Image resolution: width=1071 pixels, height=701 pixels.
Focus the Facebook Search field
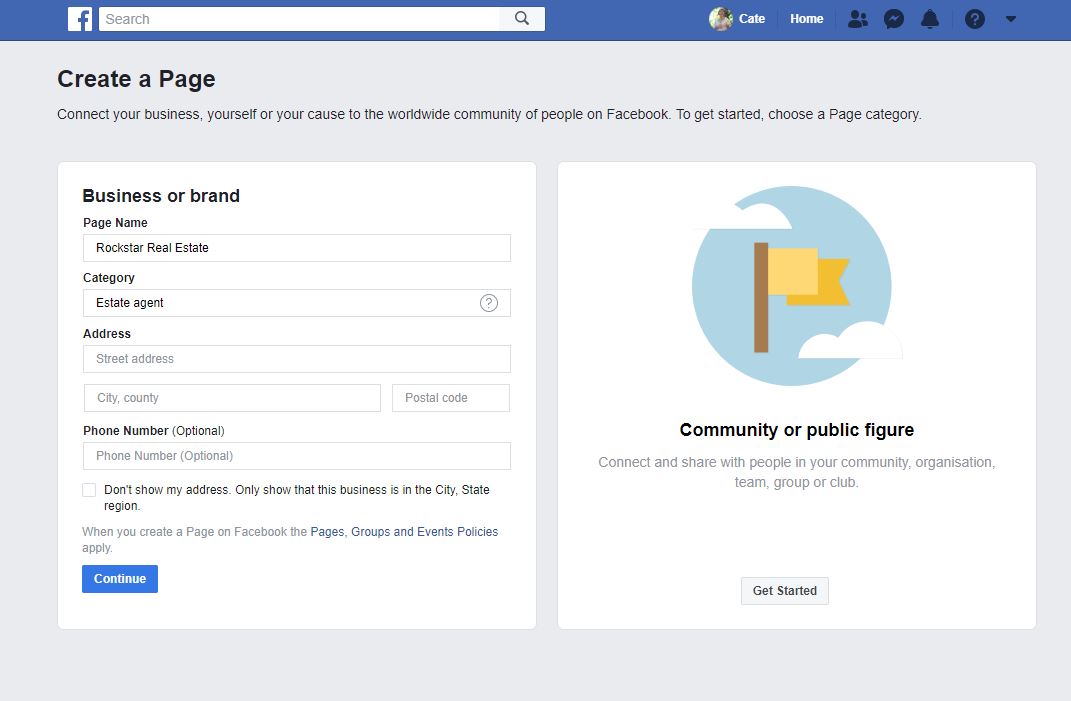tap(299, 19)
